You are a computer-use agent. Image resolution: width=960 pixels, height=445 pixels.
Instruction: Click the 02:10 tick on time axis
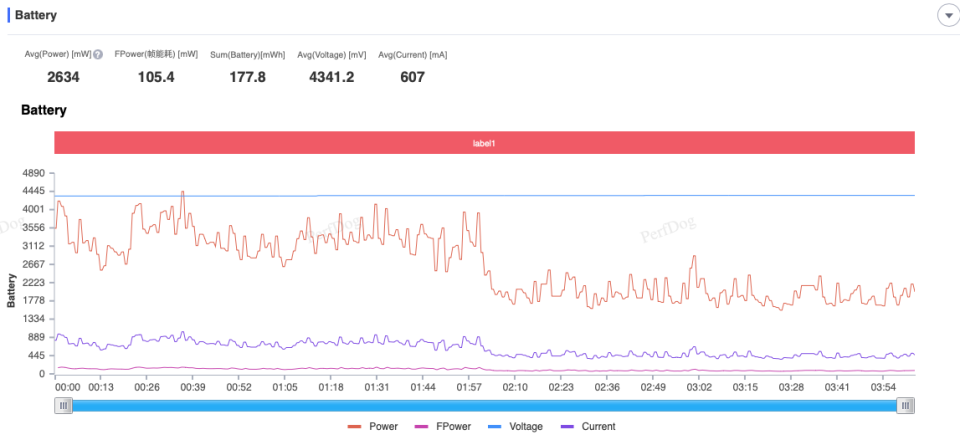(x=515, y=387)
